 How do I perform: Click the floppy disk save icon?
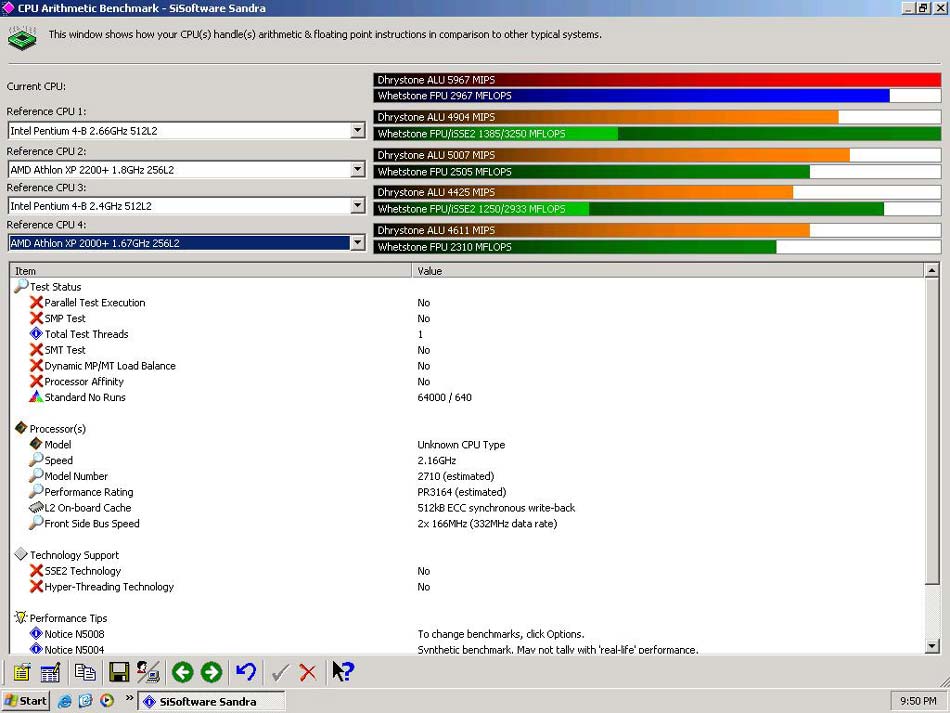point(119,672)
